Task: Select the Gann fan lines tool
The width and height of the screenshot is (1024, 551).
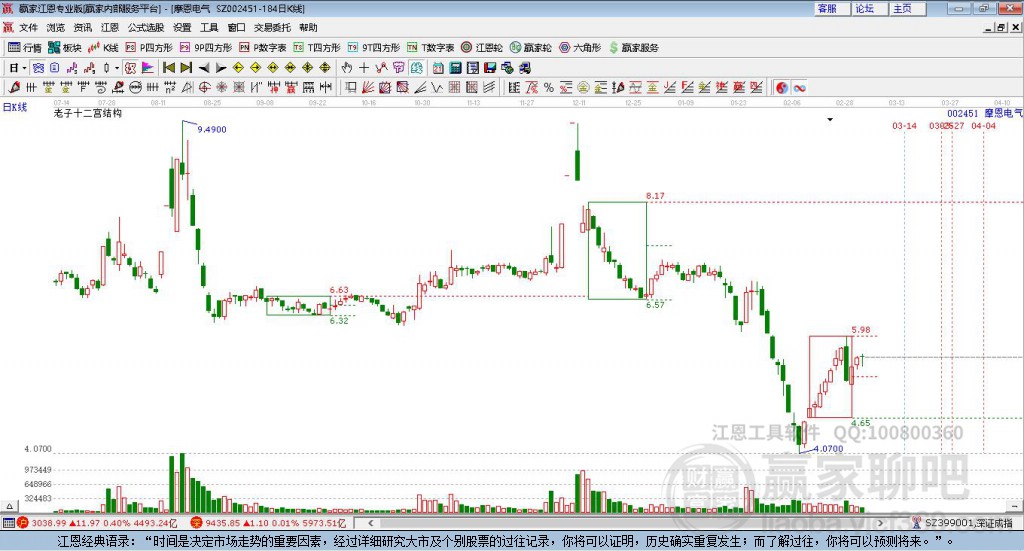Action: click(368, 87)
